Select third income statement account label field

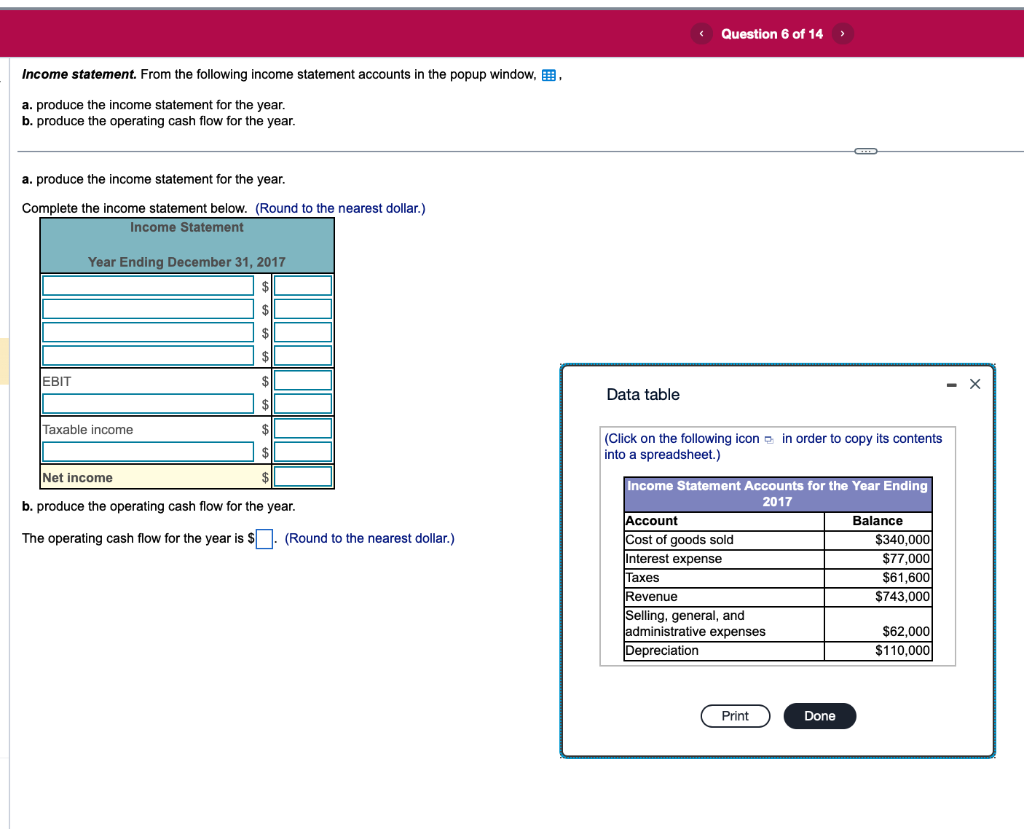pos(148,332)
